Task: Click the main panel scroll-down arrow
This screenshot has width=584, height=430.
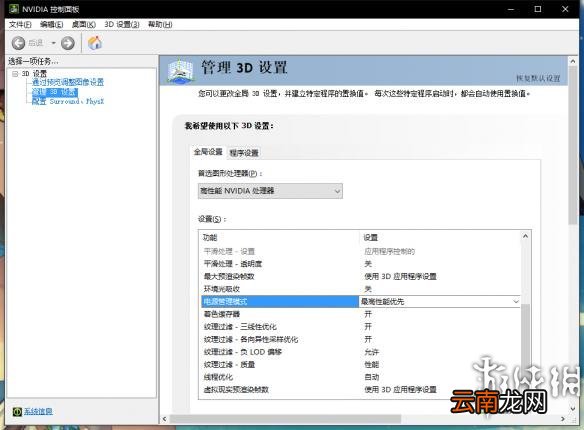Action: click(x=573, y=409)
